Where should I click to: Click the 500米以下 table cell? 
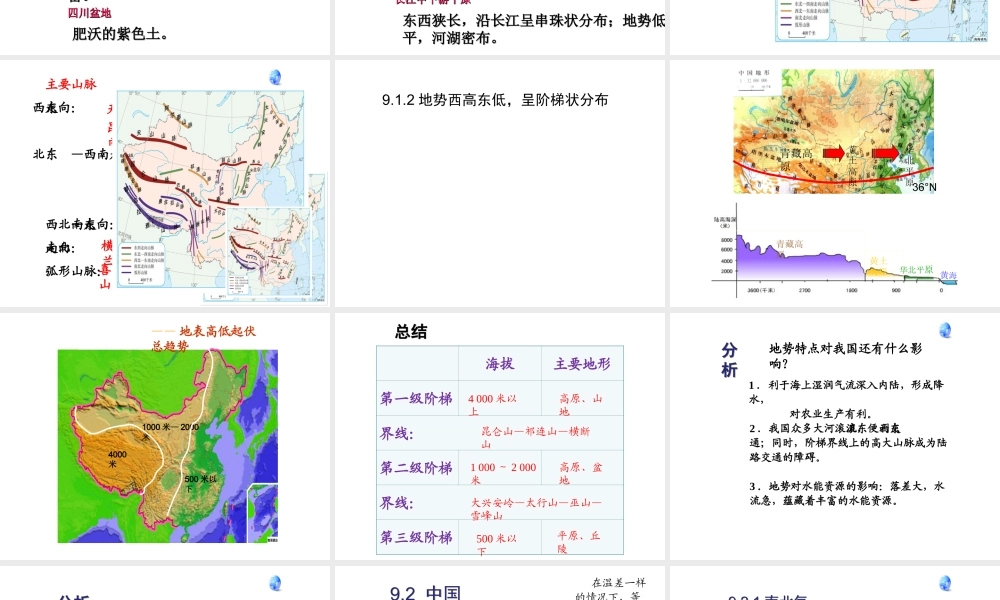click(497, 544)
